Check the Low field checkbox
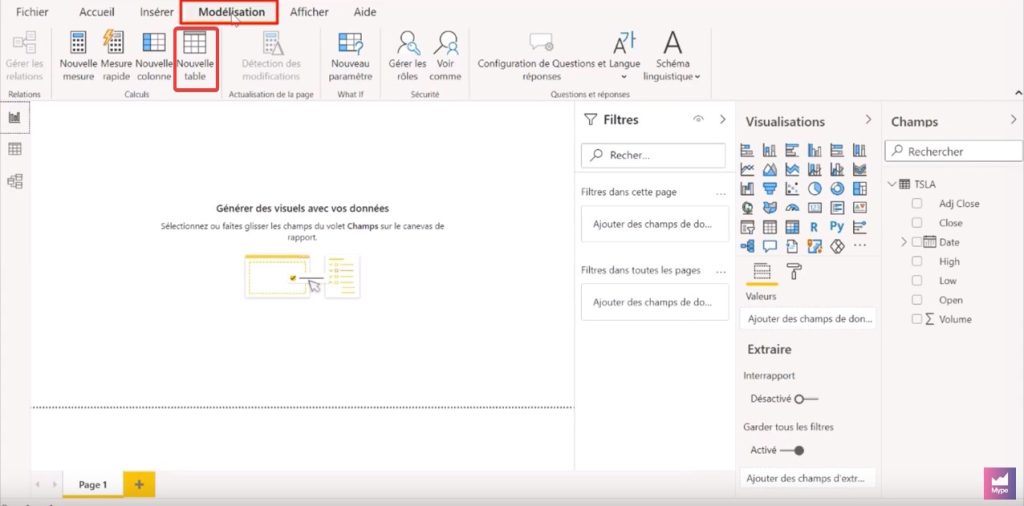Image resolution: width=1024 pixels, height=506 pixels. tap(917, 281)
